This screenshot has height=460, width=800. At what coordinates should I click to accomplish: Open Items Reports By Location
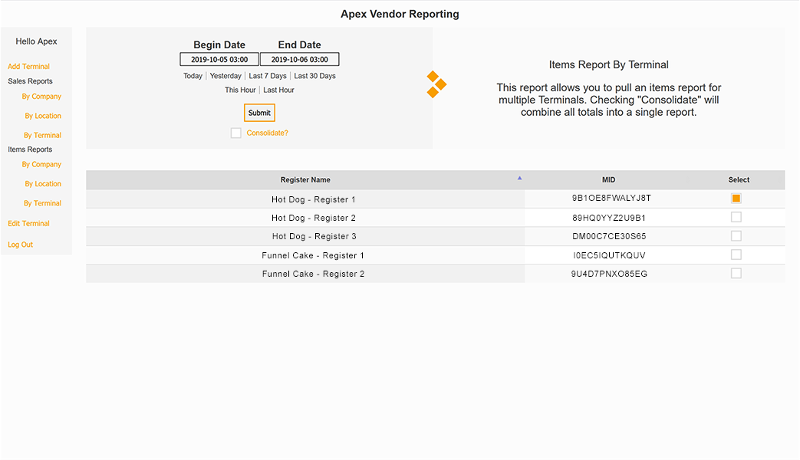[43, 184]
